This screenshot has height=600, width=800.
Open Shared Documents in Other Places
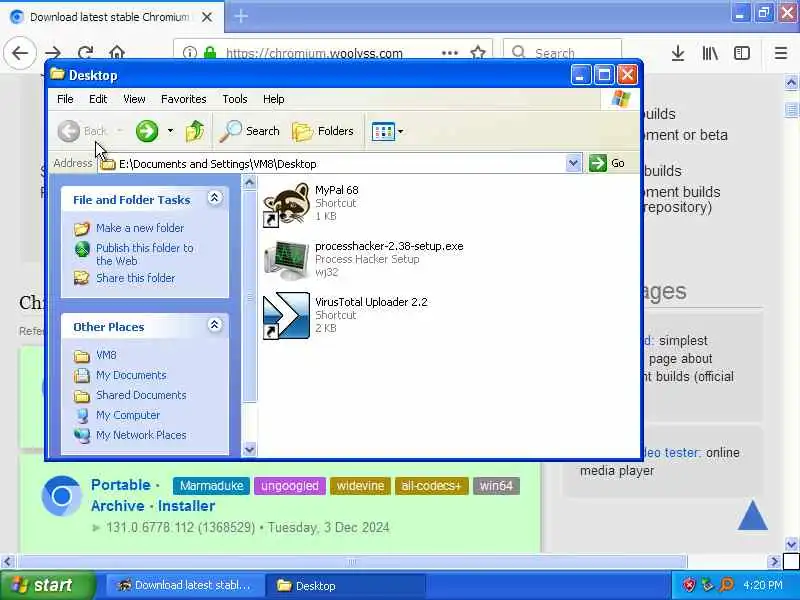tap(141, 395)
